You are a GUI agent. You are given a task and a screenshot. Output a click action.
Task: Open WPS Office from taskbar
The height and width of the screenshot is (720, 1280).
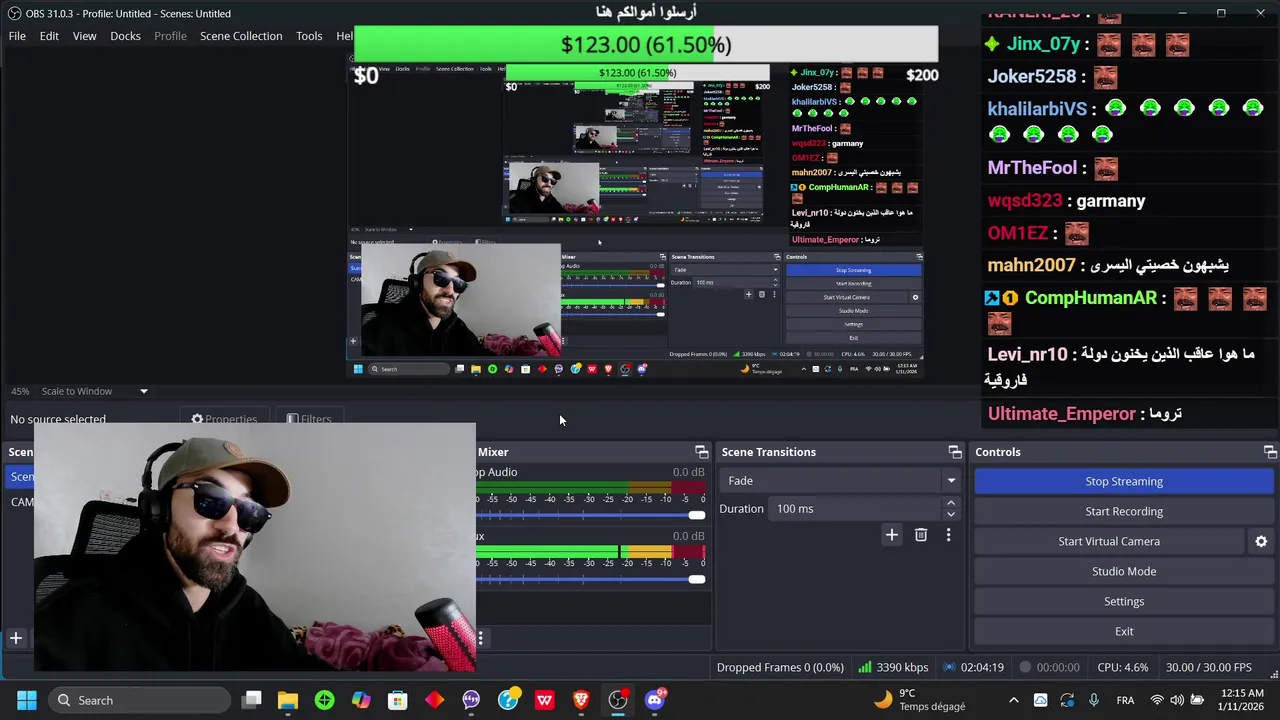point(544,700)
